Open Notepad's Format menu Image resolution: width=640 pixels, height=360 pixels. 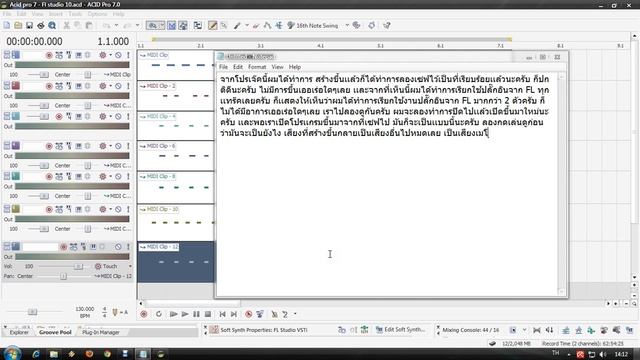[x=257, y=67]
